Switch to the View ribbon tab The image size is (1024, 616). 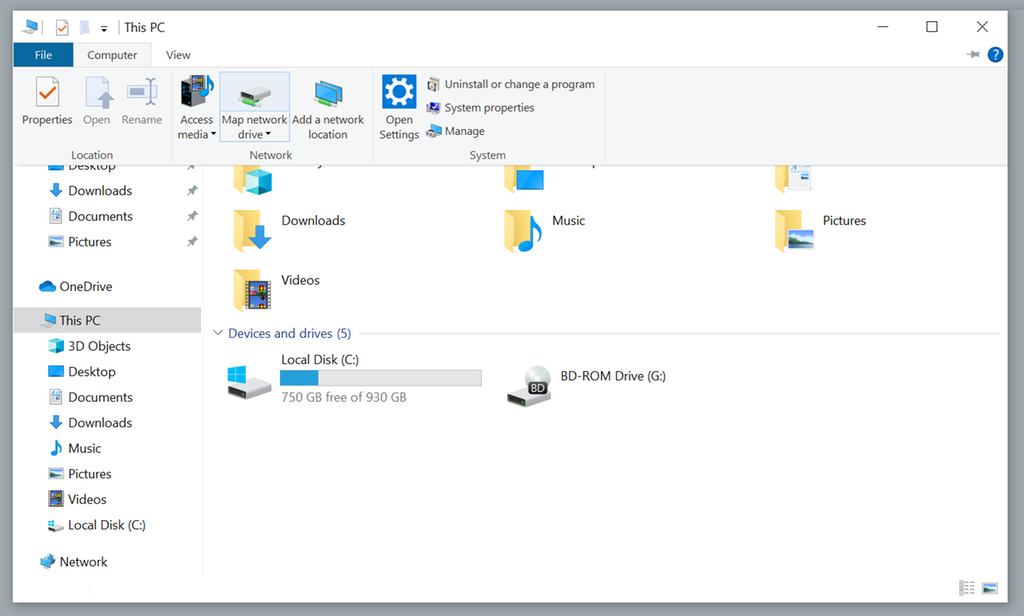click(178, 55)
